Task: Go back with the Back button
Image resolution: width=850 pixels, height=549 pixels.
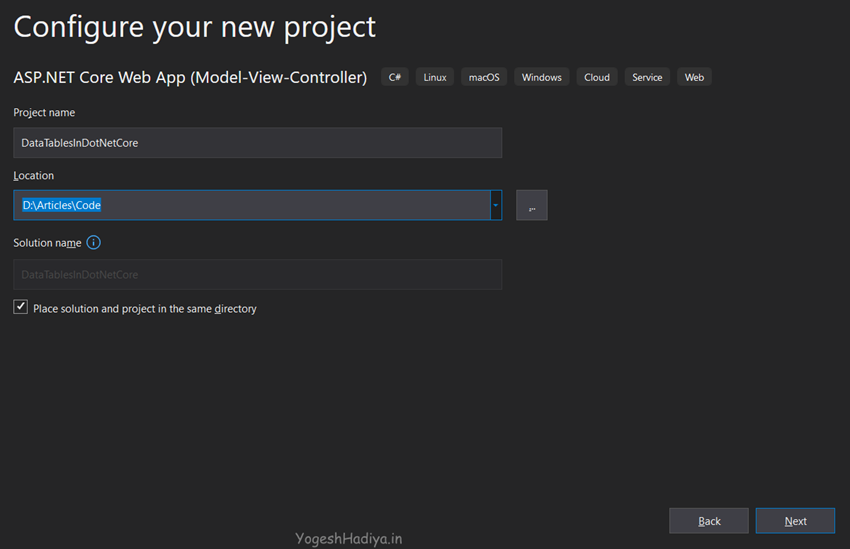Action: [708, 521]
